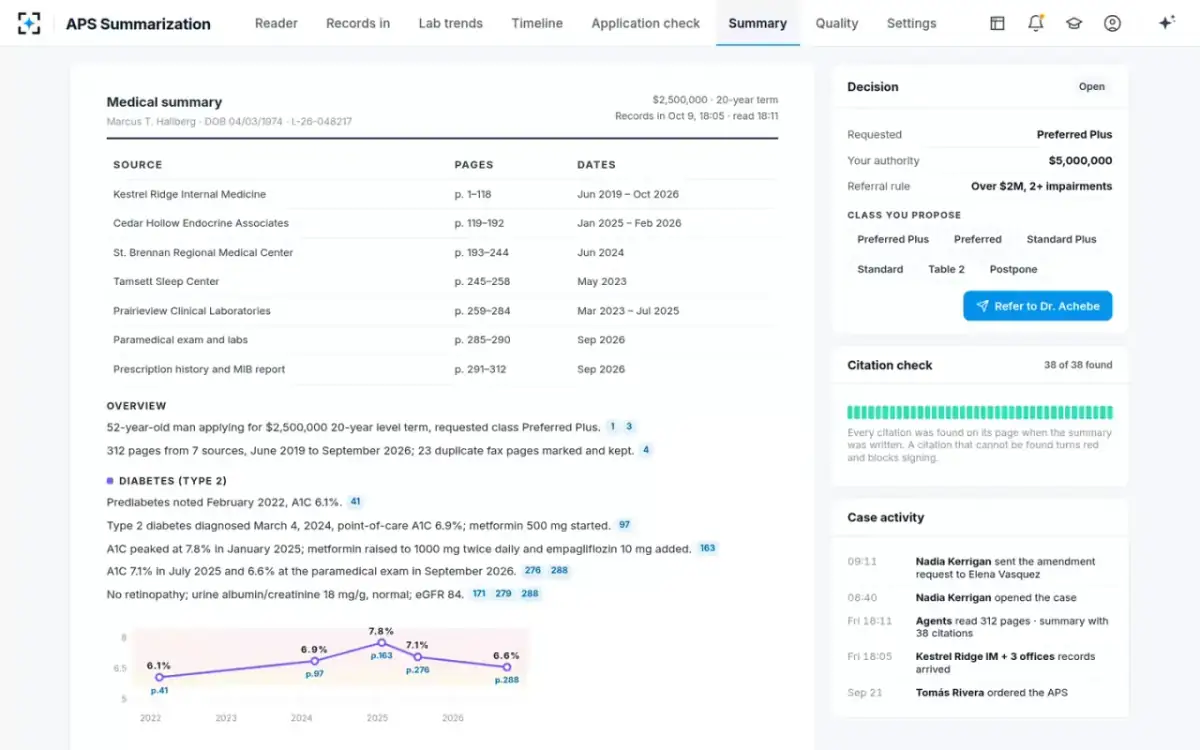The width and height of the screenshot is (1200, 750).
Task: Click the 38 of 38 found count
Action: pyautogui.click(x=1078, y=365)
